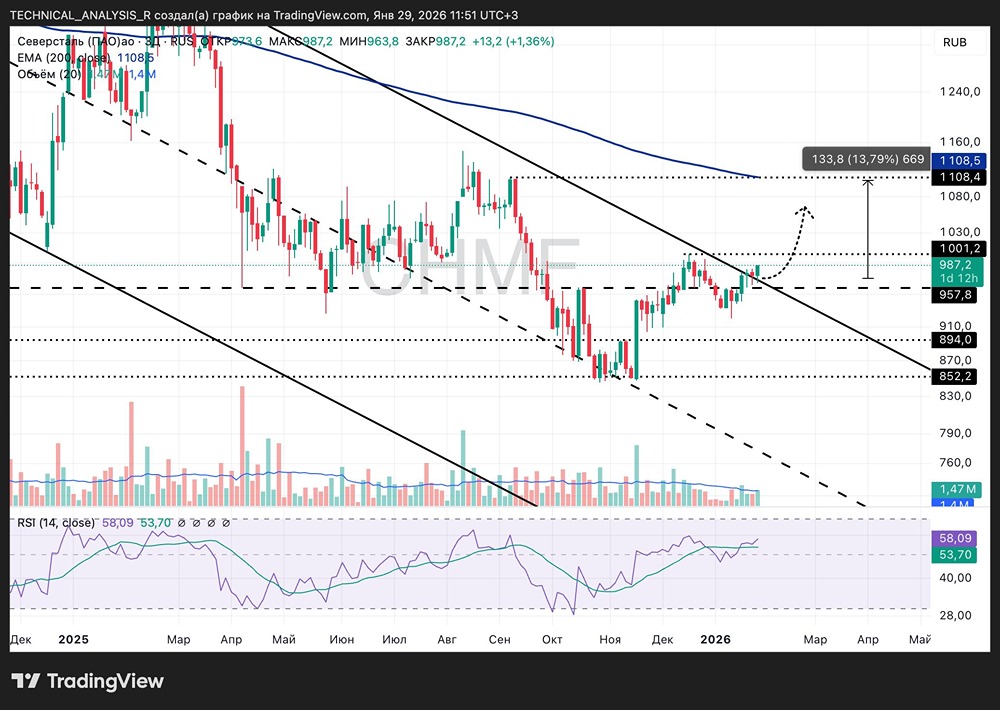Click the CHMF ticker watermark
The height and width of the screenshot is (710, 1000).
pos(470,267)
